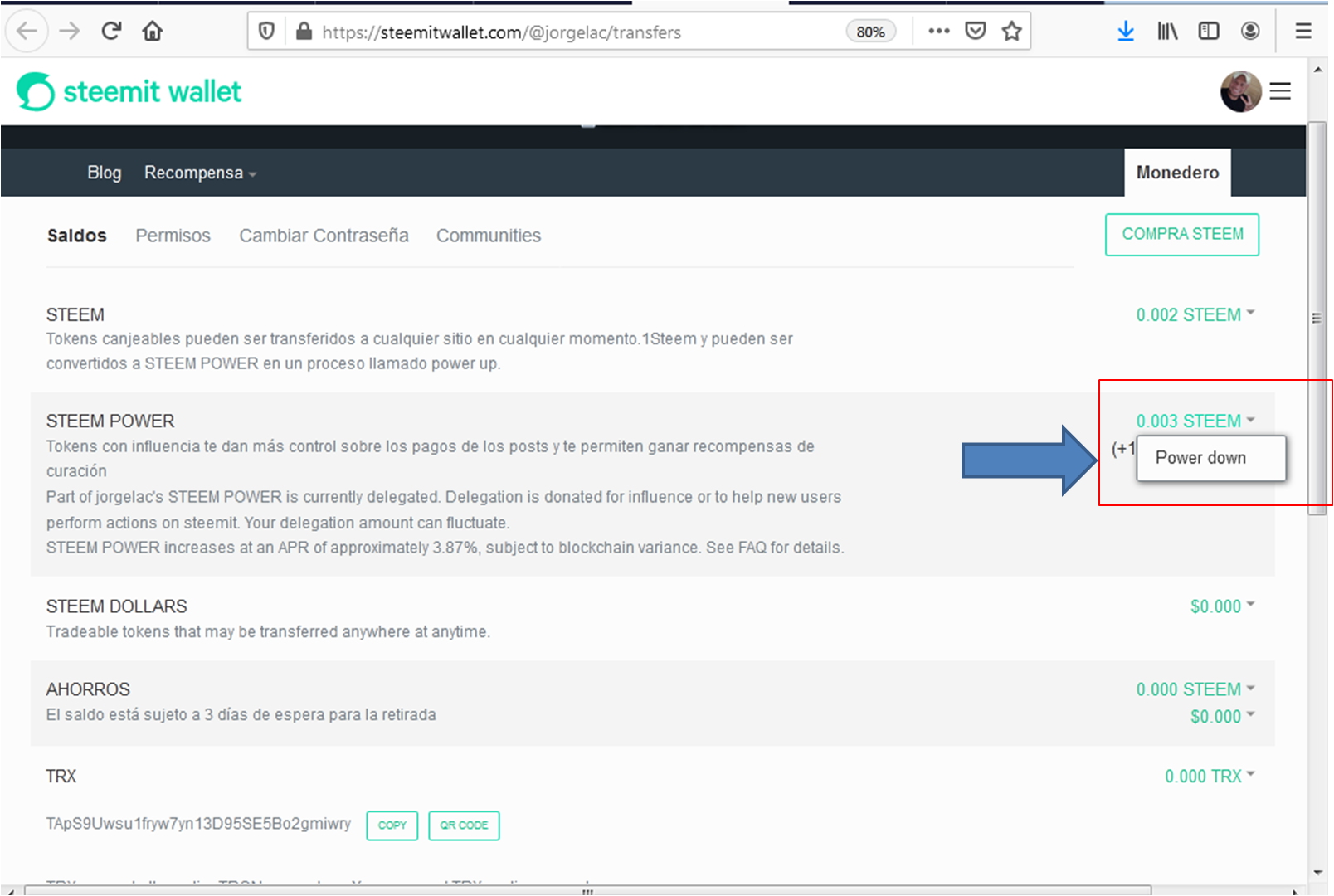The width and height of the screenshot is (1334, 896).
Task: Reset the 80% zoom level badge
Action: 870,32
